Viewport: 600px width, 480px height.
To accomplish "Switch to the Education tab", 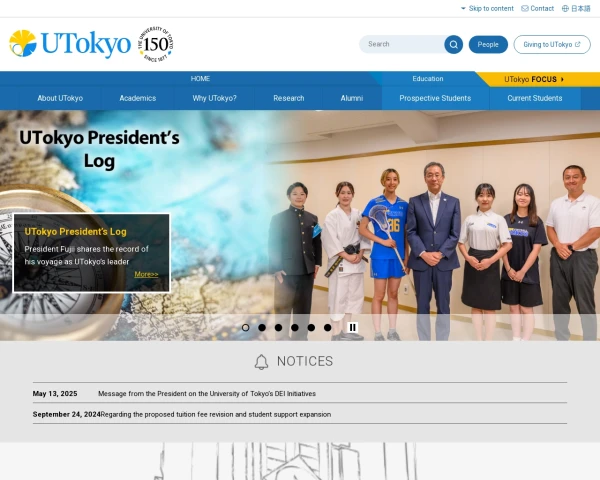I will pos(428,78).
